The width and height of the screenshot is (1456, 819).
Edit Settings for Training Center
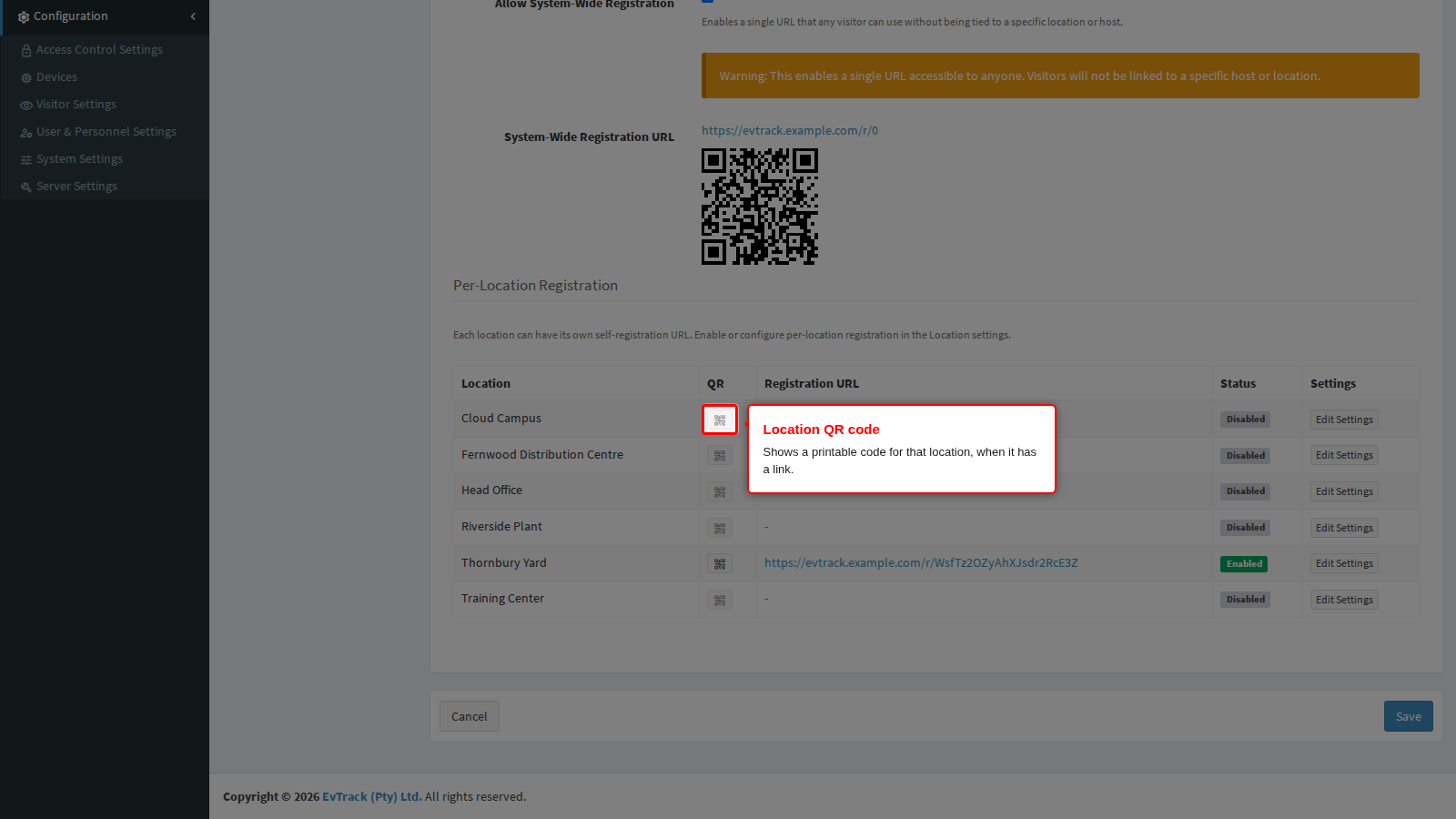(x=1344, y=600)
